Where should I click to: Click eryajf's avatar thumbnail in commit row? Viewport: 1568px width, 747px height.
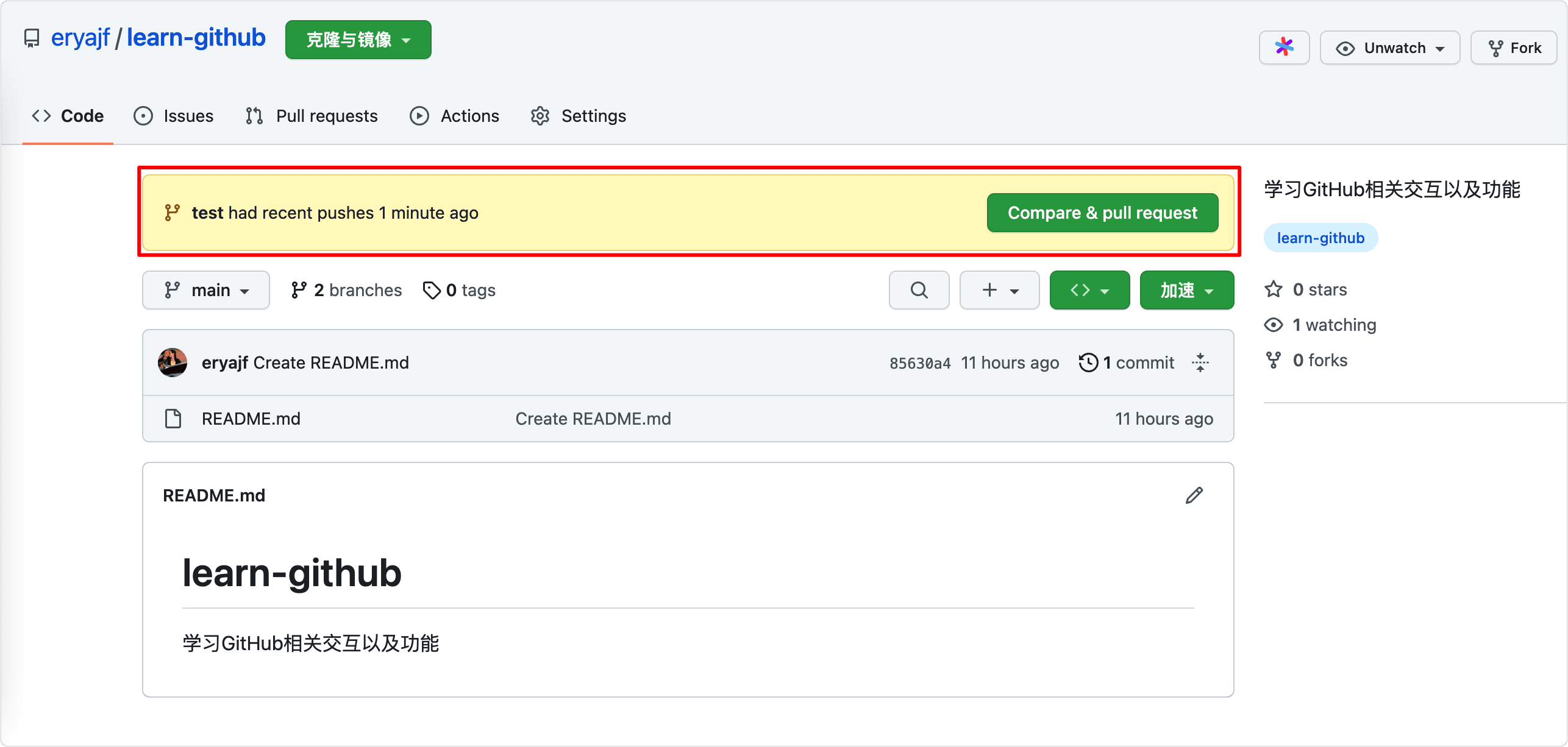point(173,363)
